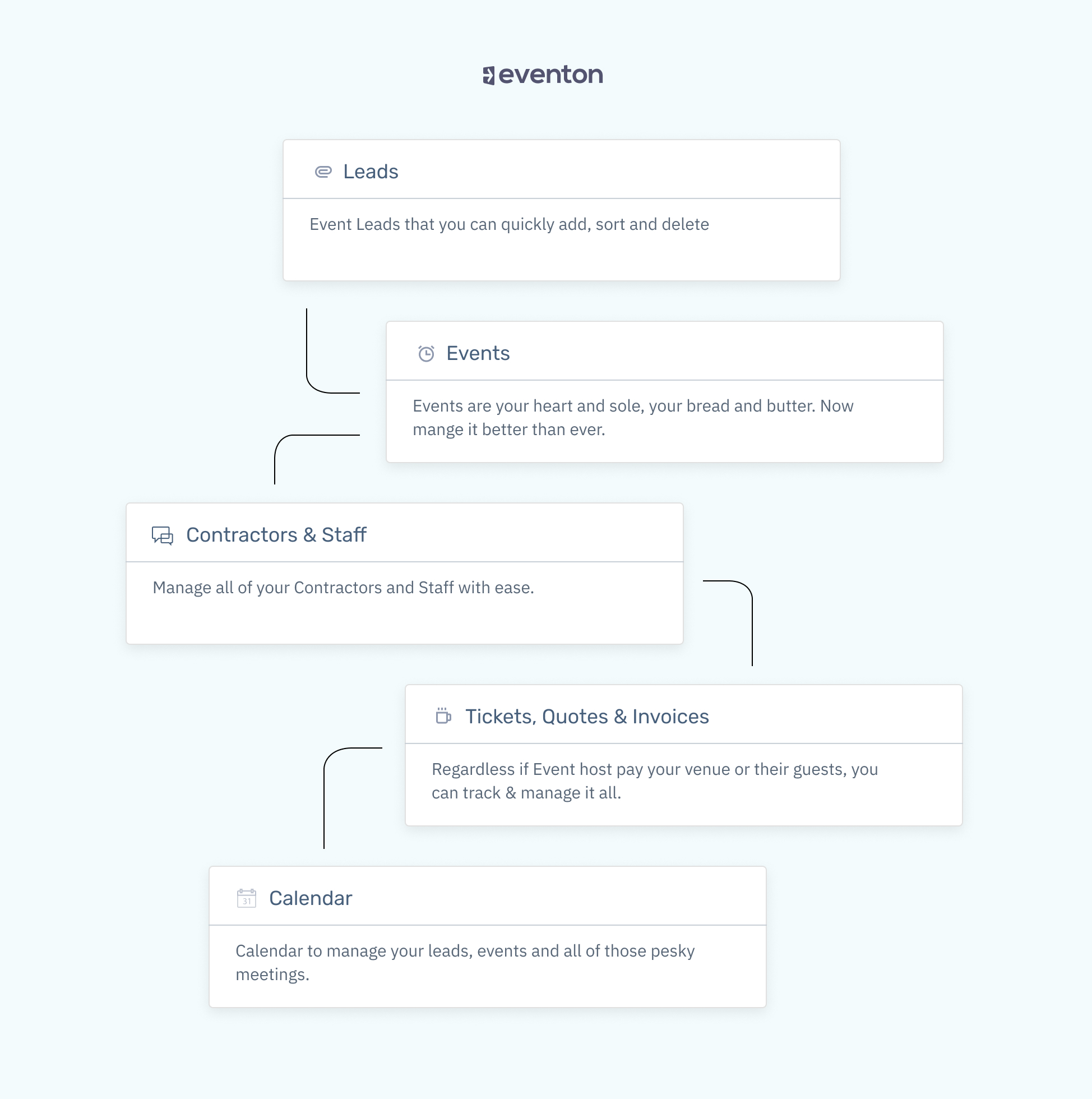Viewport: 1092px width, 1099px height.
Task: Click the Calendar pesky meetings description
Action: (x=465, y=963)
